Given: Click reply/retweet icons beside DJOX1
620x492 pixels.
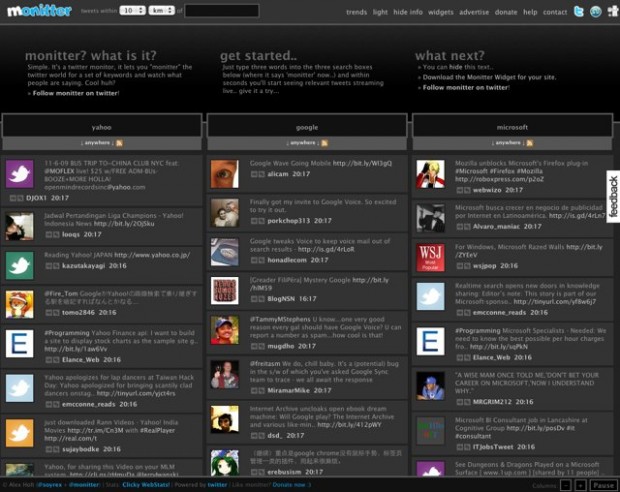Looking at the screenshot, I should [x=16, y=198].
